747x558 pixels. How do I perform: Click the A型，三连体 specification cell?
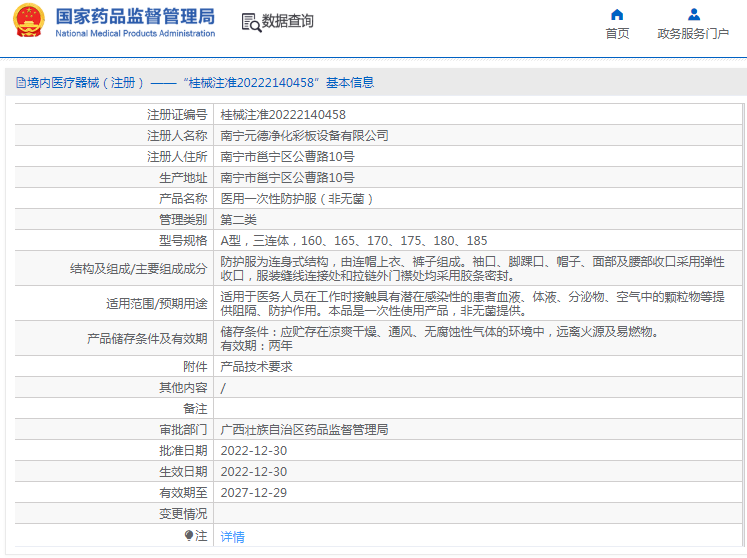point(353,241)
